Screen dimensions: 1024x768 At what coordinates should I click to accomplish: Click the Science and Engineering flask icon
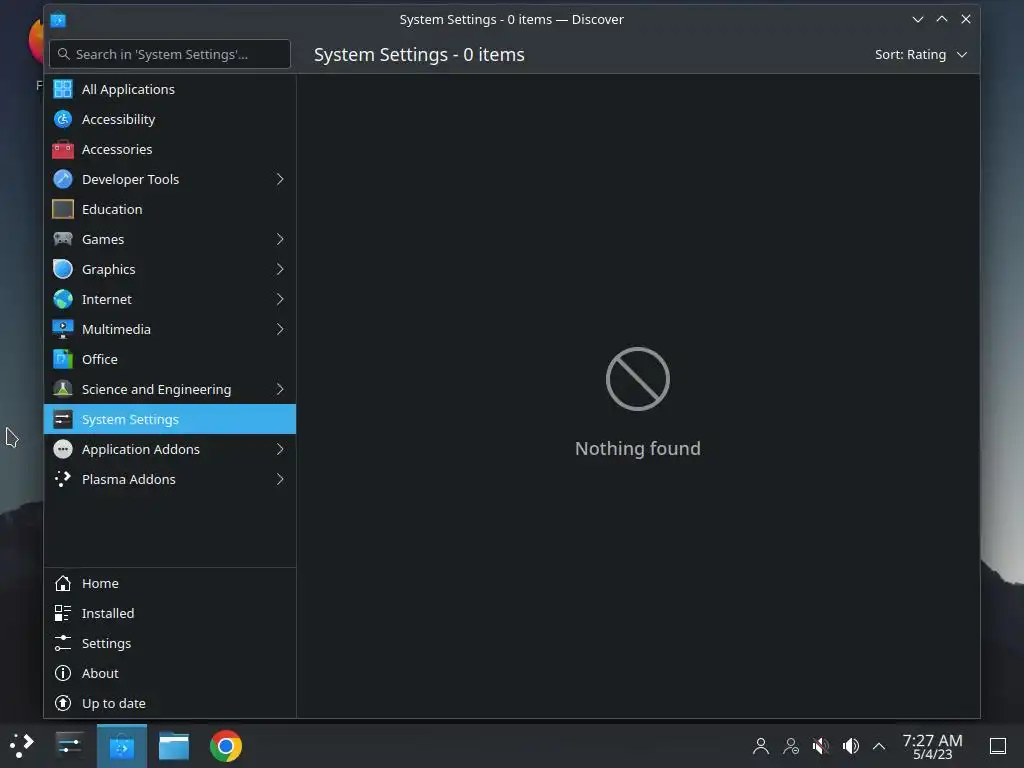(x=63, y=389)
